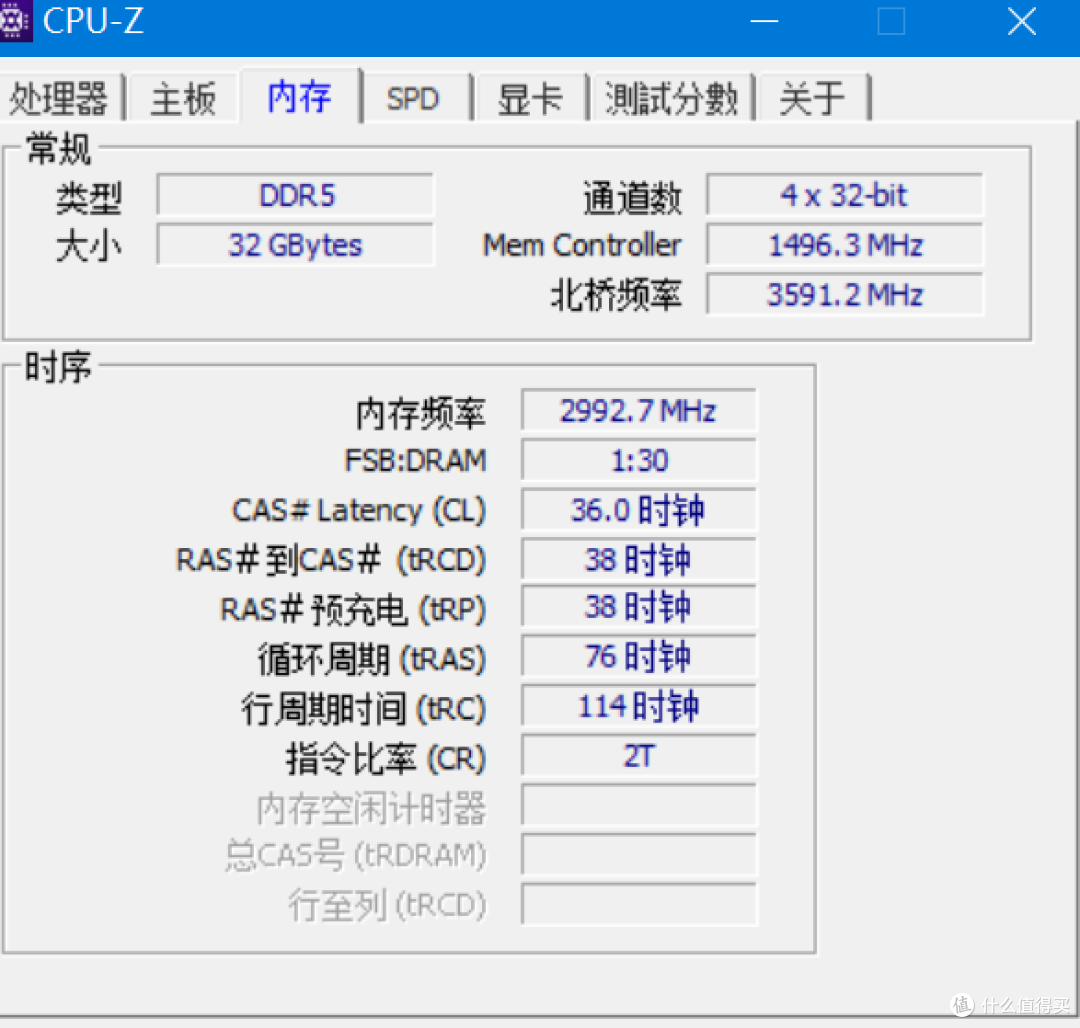1080x1028 pixels.
Task: Click the CAS# Latency (CL) label
Action: [x=359, y=511]
